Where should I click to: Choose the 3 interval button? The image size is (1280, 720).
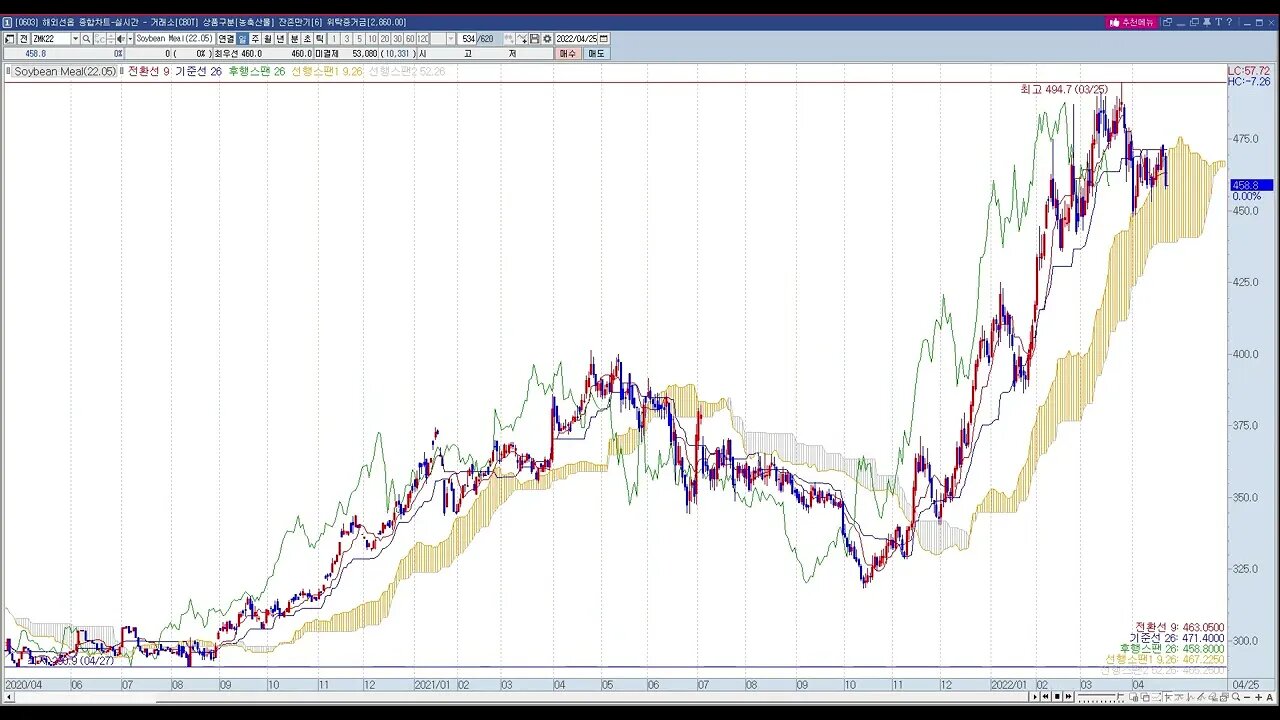click(x=346, y=39)
